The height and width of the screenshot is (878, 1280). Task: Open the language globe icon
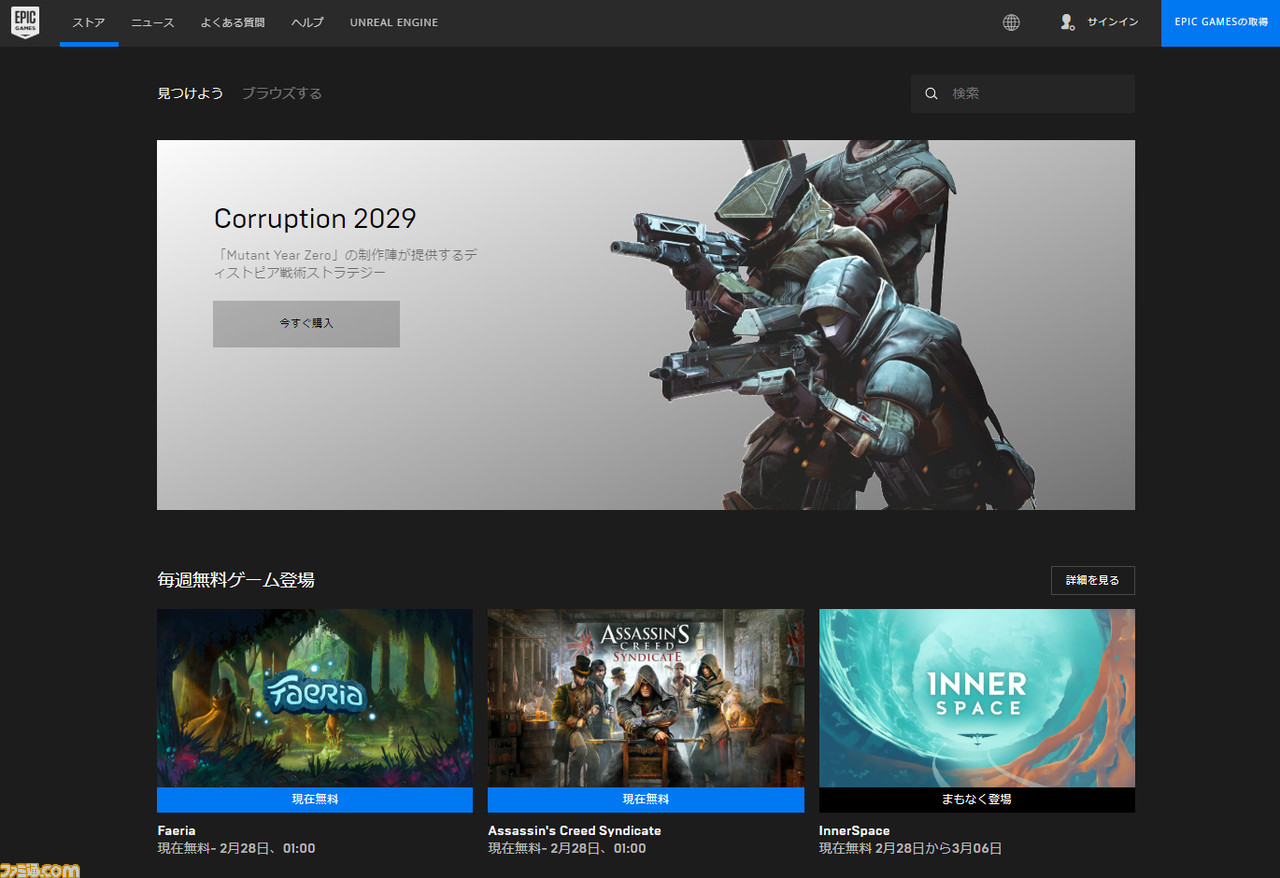pos(1011,22)
